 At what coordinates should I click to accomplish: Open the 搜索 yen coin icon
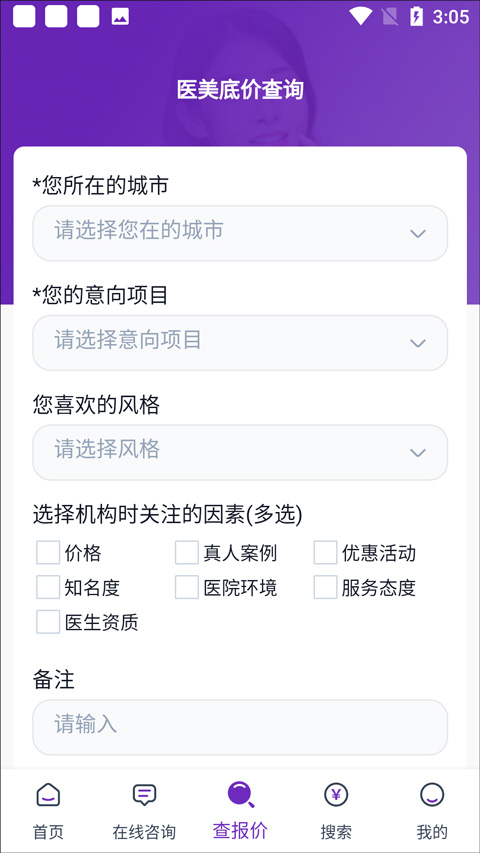(336, 795)
